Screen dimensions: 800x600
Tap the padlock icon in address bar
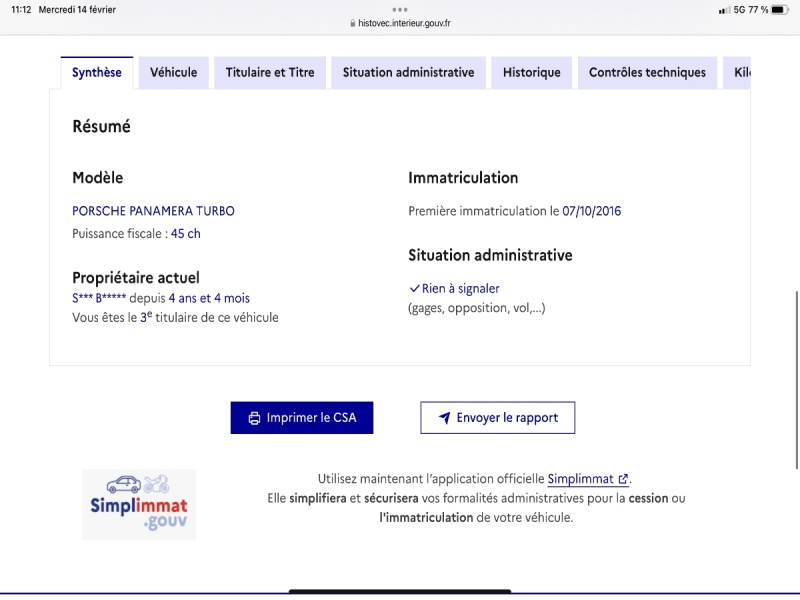click(x=353, y=23)
